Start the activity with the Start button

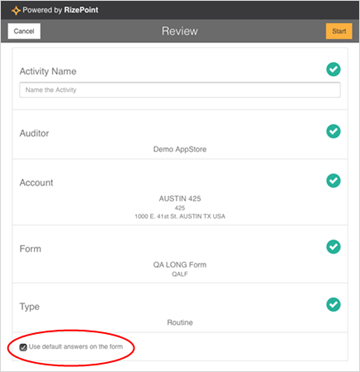[x=339, y=31]
